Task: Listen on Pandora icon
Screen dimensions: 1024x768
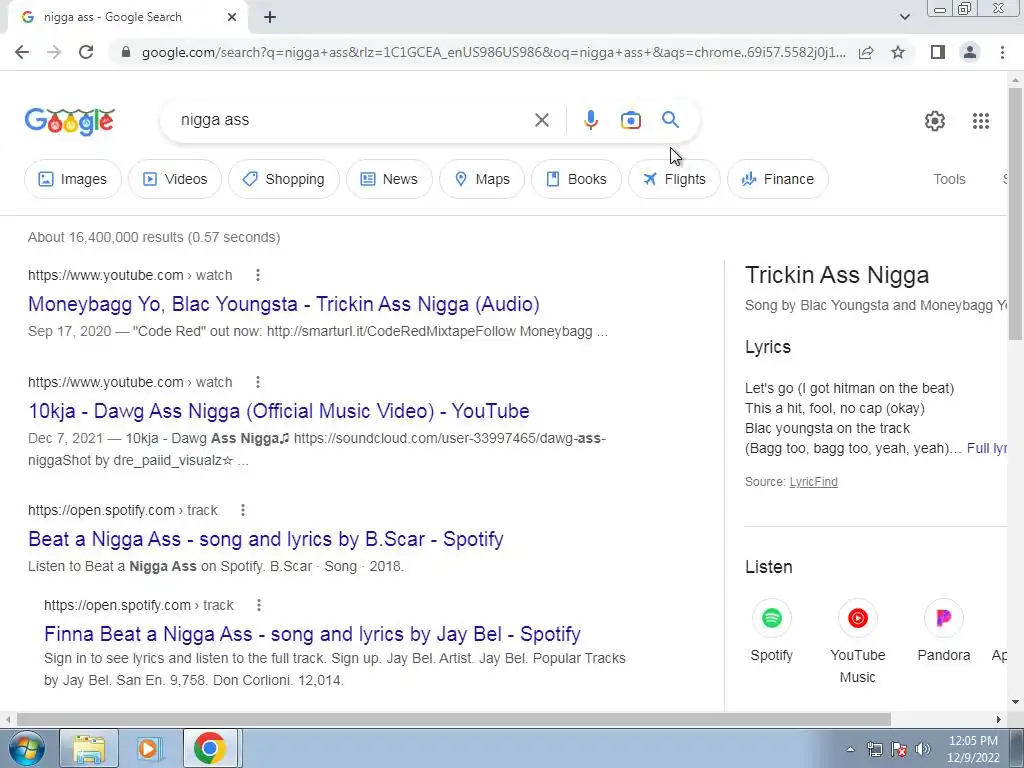Action: tap(944, 618)
